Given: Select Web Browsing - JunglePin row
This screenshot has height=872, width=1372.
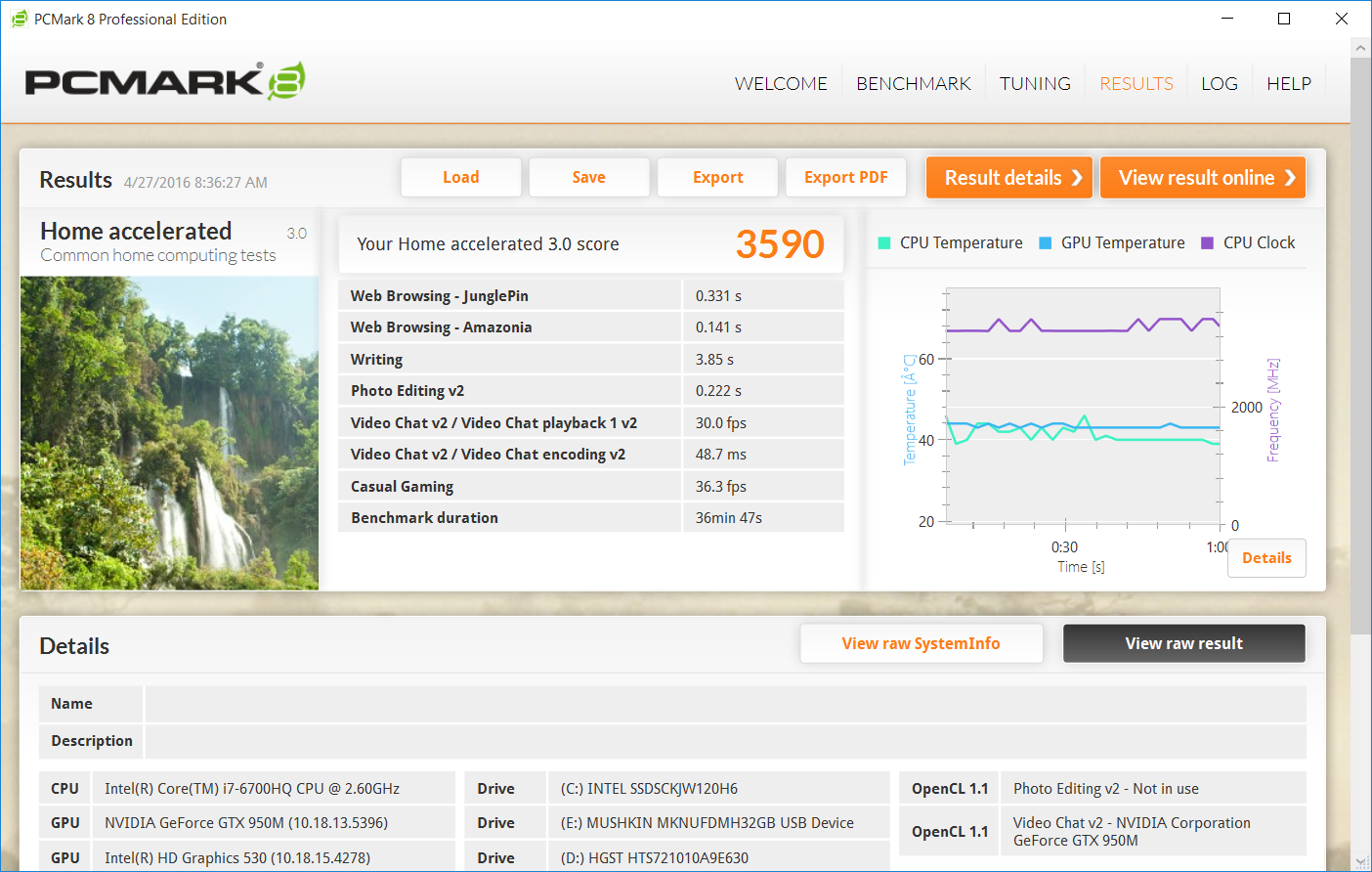Looking at the screenshot, I should tap(591, 296).
